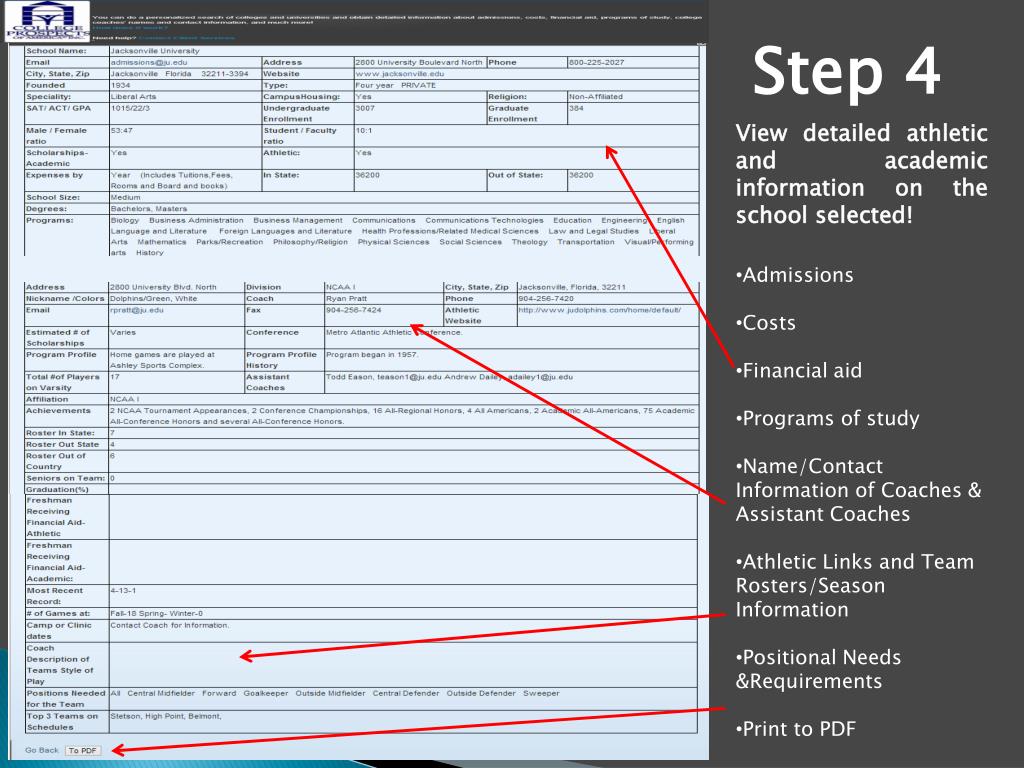
Task: Click the Costs bullet on the slide
Action: 766,323
